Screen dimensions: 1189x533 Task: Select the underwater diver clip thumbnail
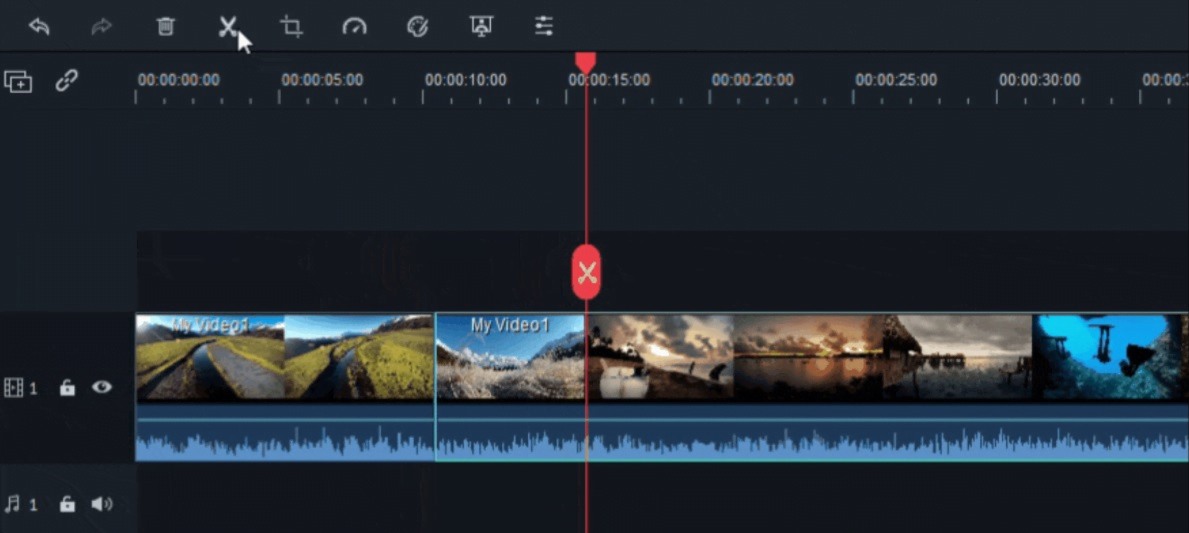click(x=1109, y=358)
